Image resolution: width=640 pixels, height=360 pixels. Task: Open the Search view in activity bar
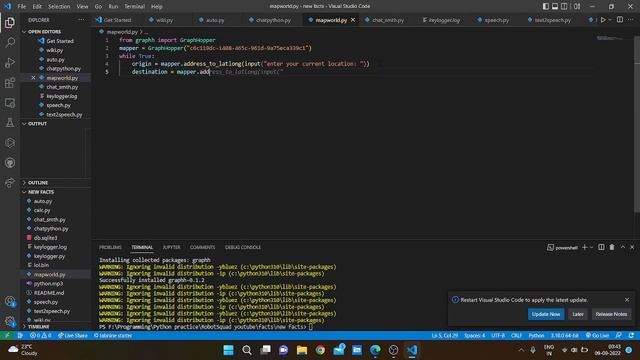point(10,42)
